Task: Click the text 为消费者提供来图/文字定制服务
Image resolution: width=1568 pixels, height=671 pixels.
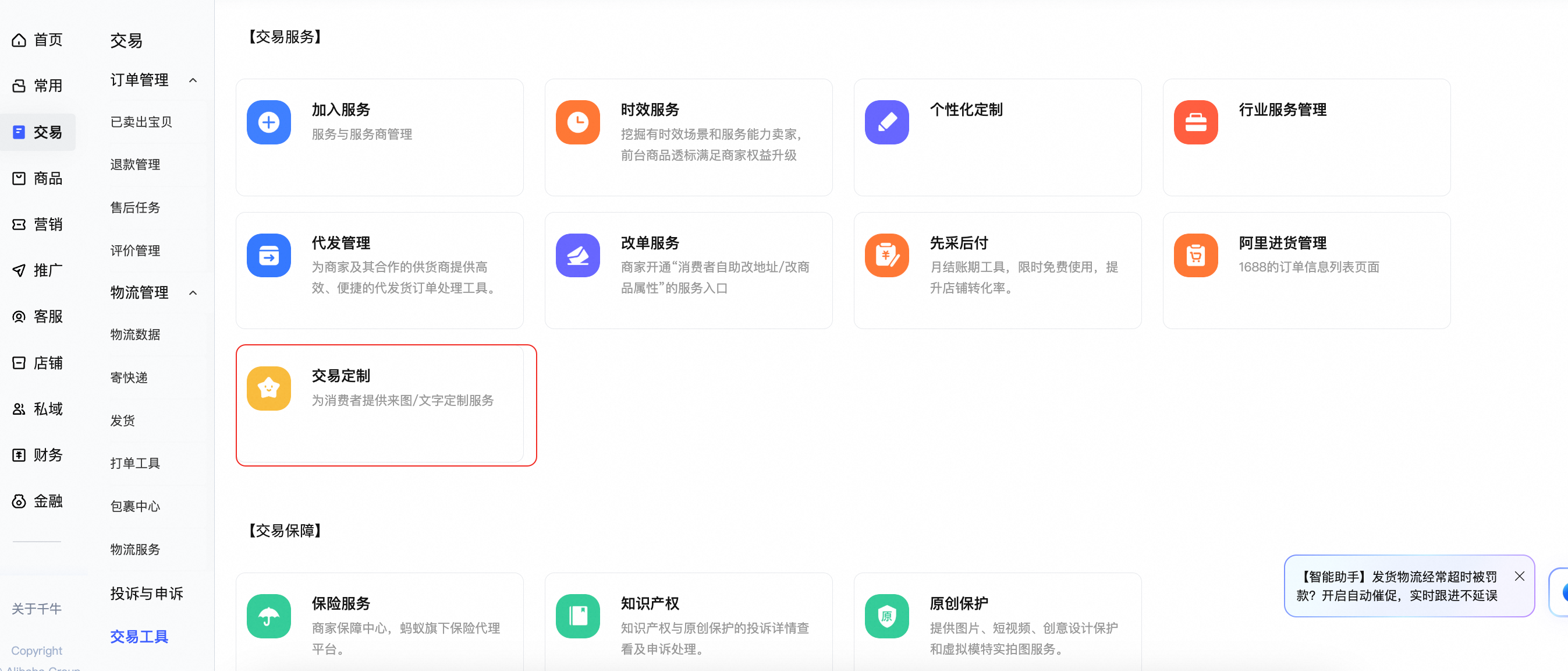Action: pos(403,401)
